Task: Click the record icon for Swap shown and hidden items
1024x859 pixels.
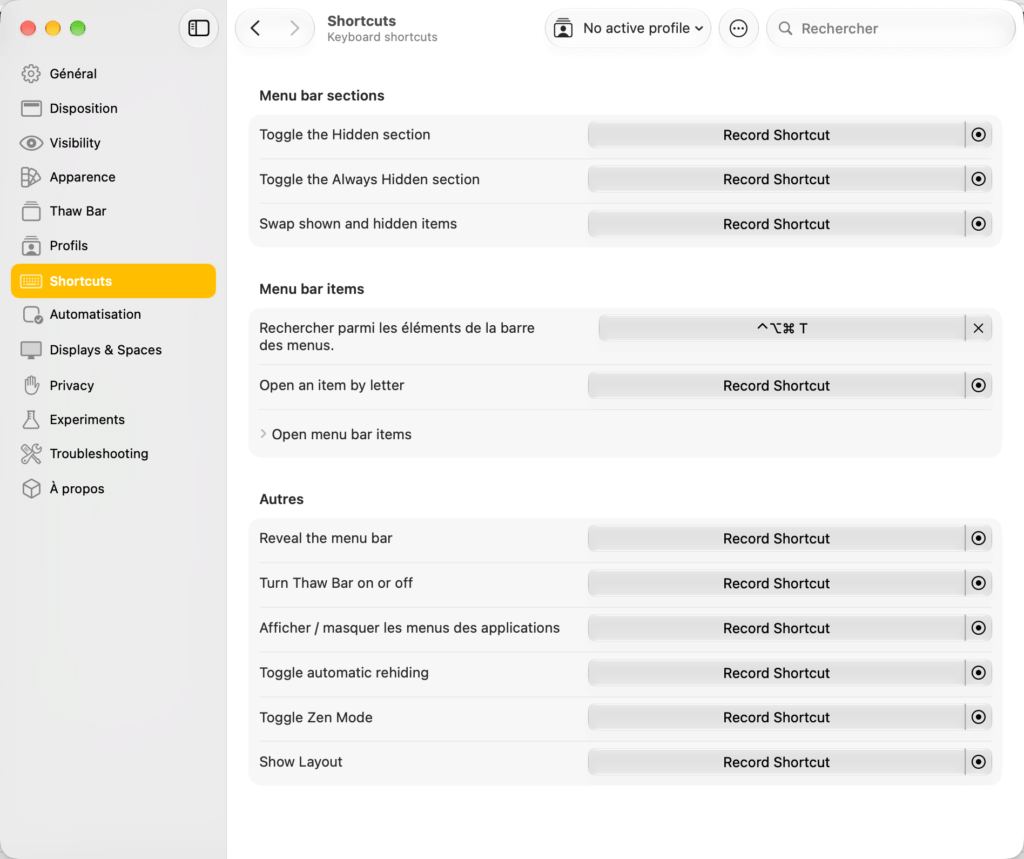Action: (x=978, y=223)
